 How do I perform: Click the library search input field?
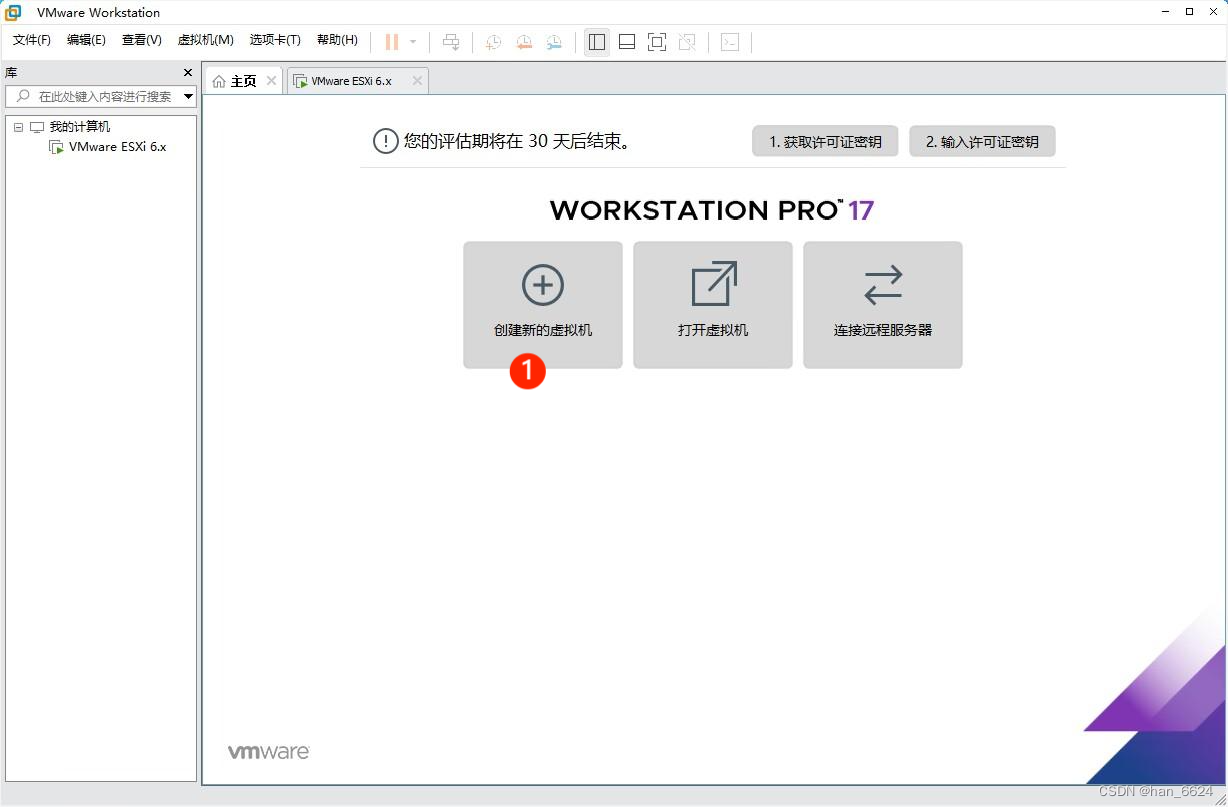coord(100,96)
